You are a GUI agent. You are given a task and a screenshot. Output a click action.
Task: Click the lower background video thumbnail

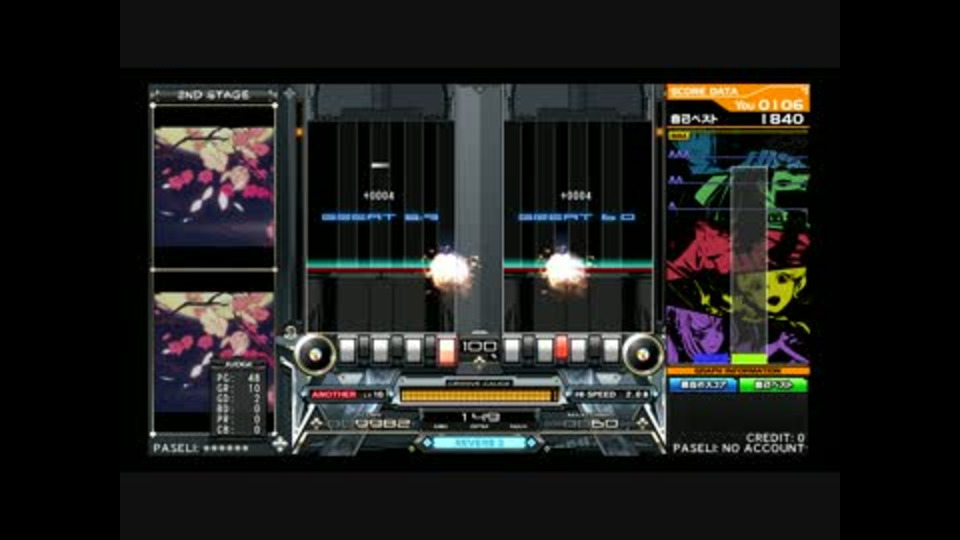[214, 352]
